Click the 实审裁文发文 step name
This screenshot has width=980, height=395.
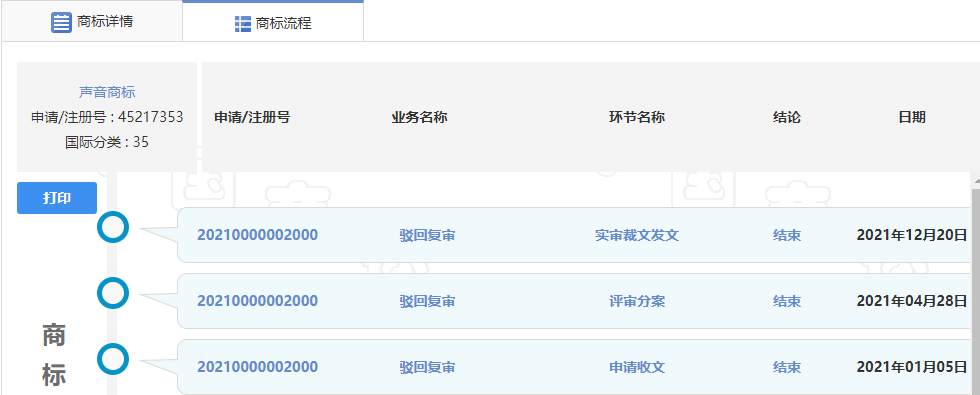[637, 236]
